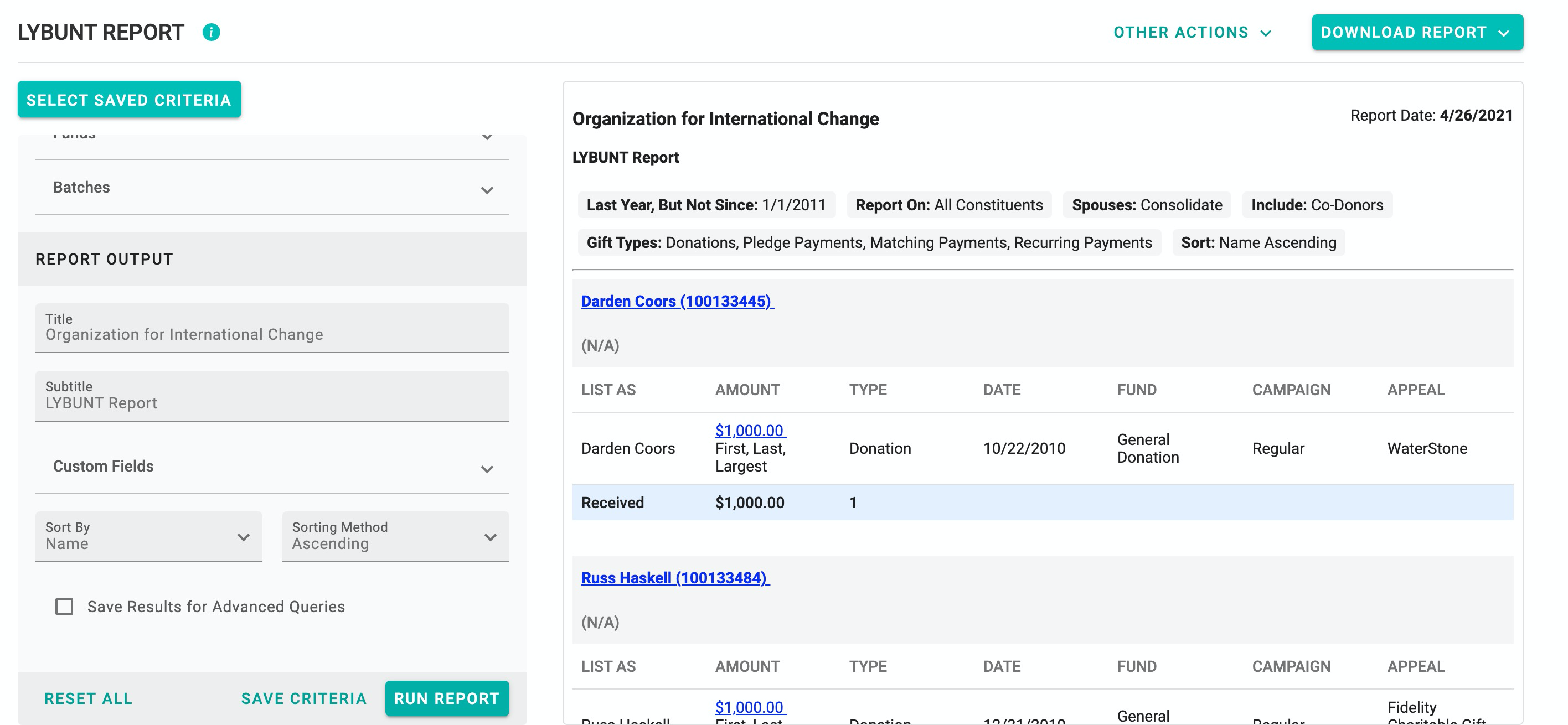The width and height of the screenshot is (1568, 725).
Task: Open Russ Haskell $1,000.00 gift link
Action: pos(749,707)
